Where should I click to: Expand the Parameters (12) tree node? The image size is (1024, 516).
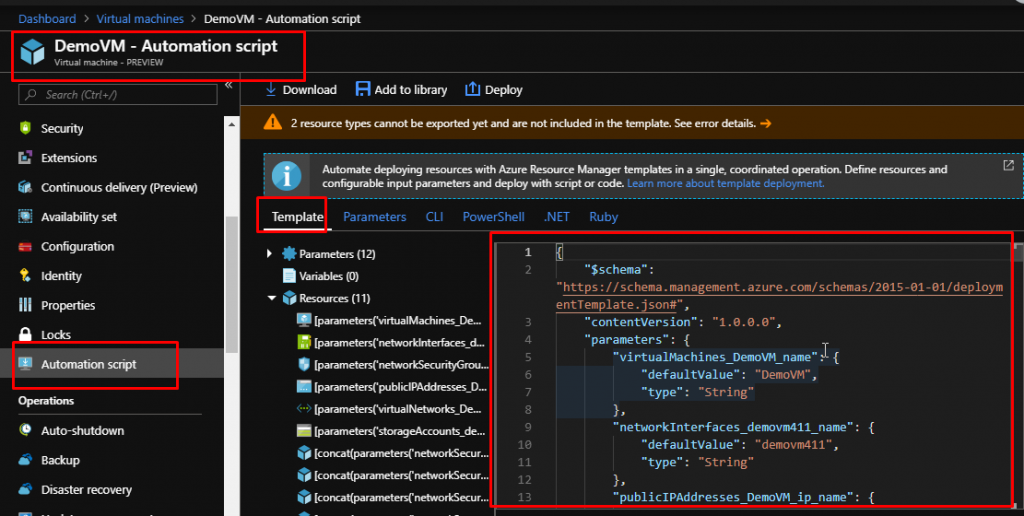(270, 253)
